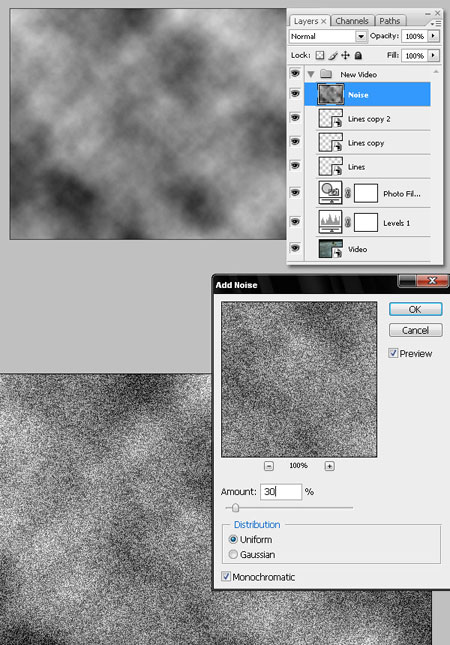Select Gaussian distribution

pyautogui.click(x=233, y=554)
